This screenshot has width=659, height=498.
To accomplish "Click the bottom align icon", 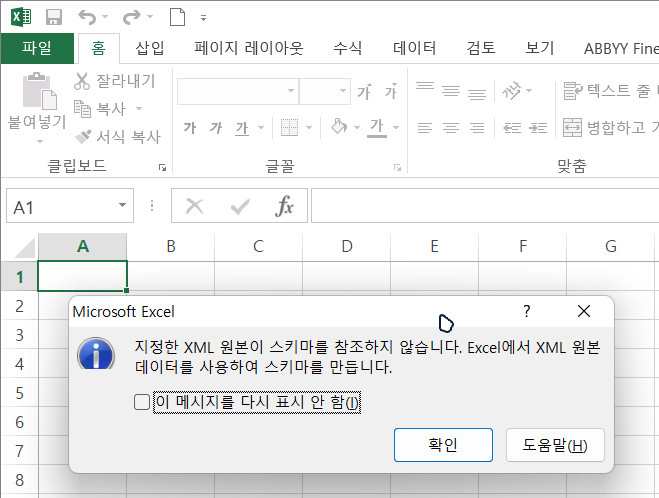I will coord(477,95).
